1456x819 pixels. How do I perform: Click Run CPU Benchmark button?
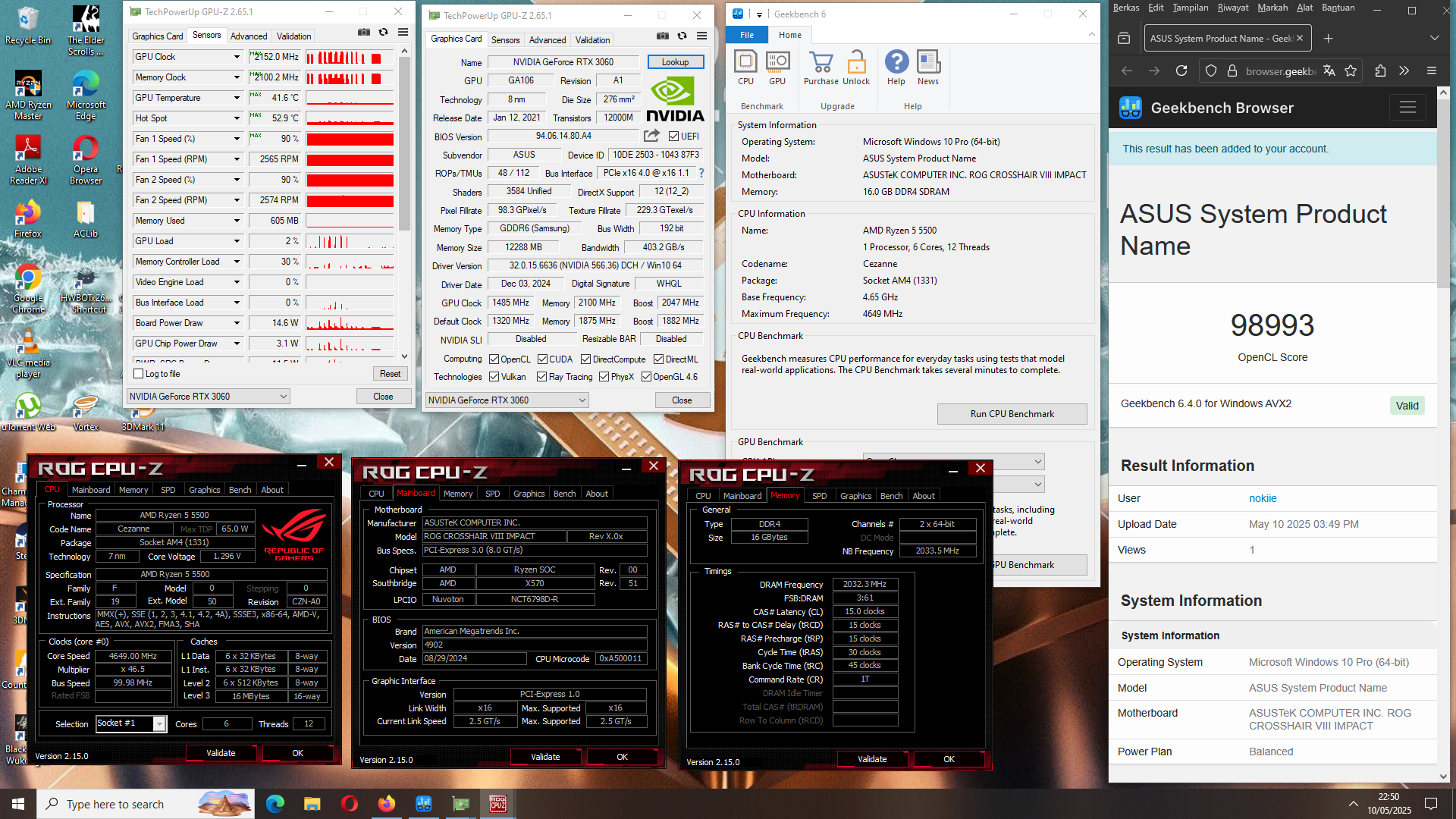tap(1012, 414)
